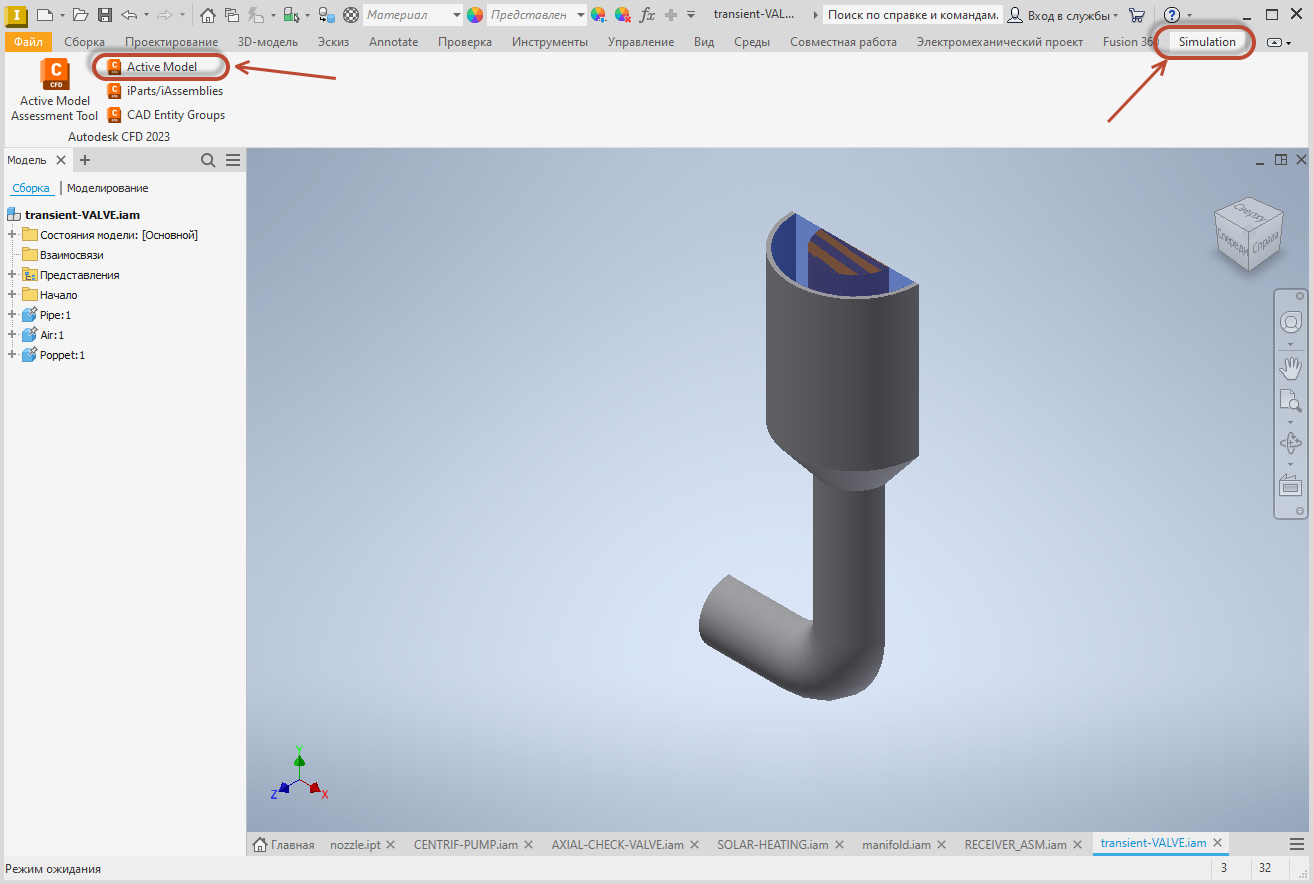Viewport: 1313px width, 884px height.
Task: Select the Электромеханический проект ribbon tab
Action: coord(999,42)
